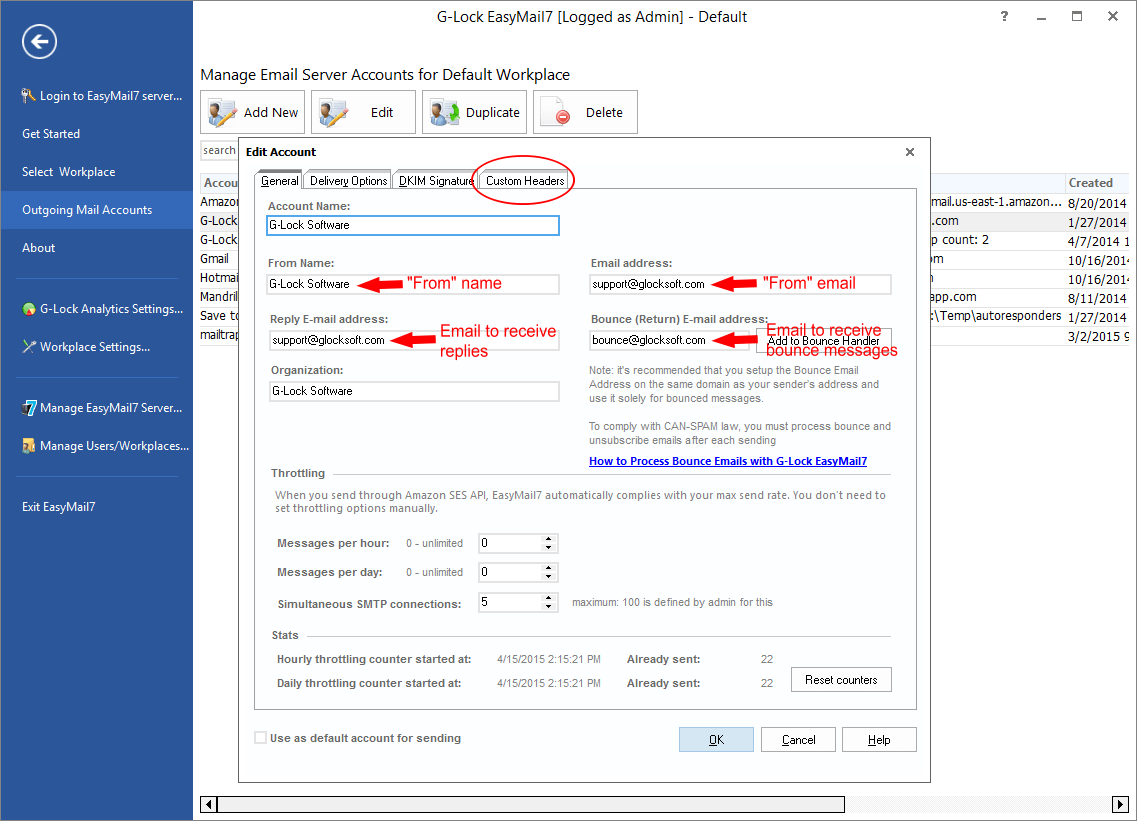
Task: Click the Organization input field
Action: tap(415, 391)
